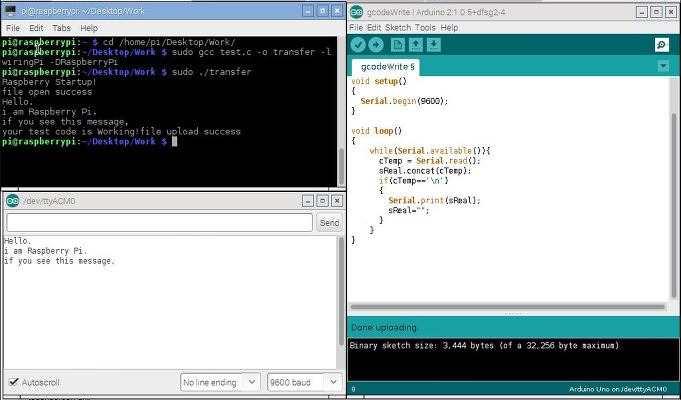681x400 pixels.
Task: Close the Arduino gcodeWrite window
Action: (x=671, y=12)
